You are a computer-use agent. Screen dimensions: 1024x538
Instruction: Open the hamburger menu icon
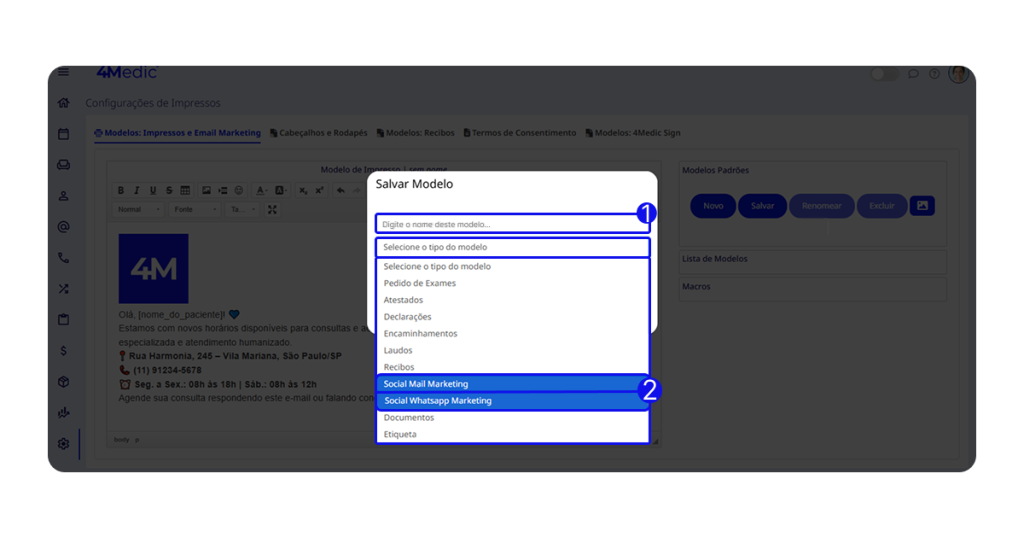click(63, 73)
